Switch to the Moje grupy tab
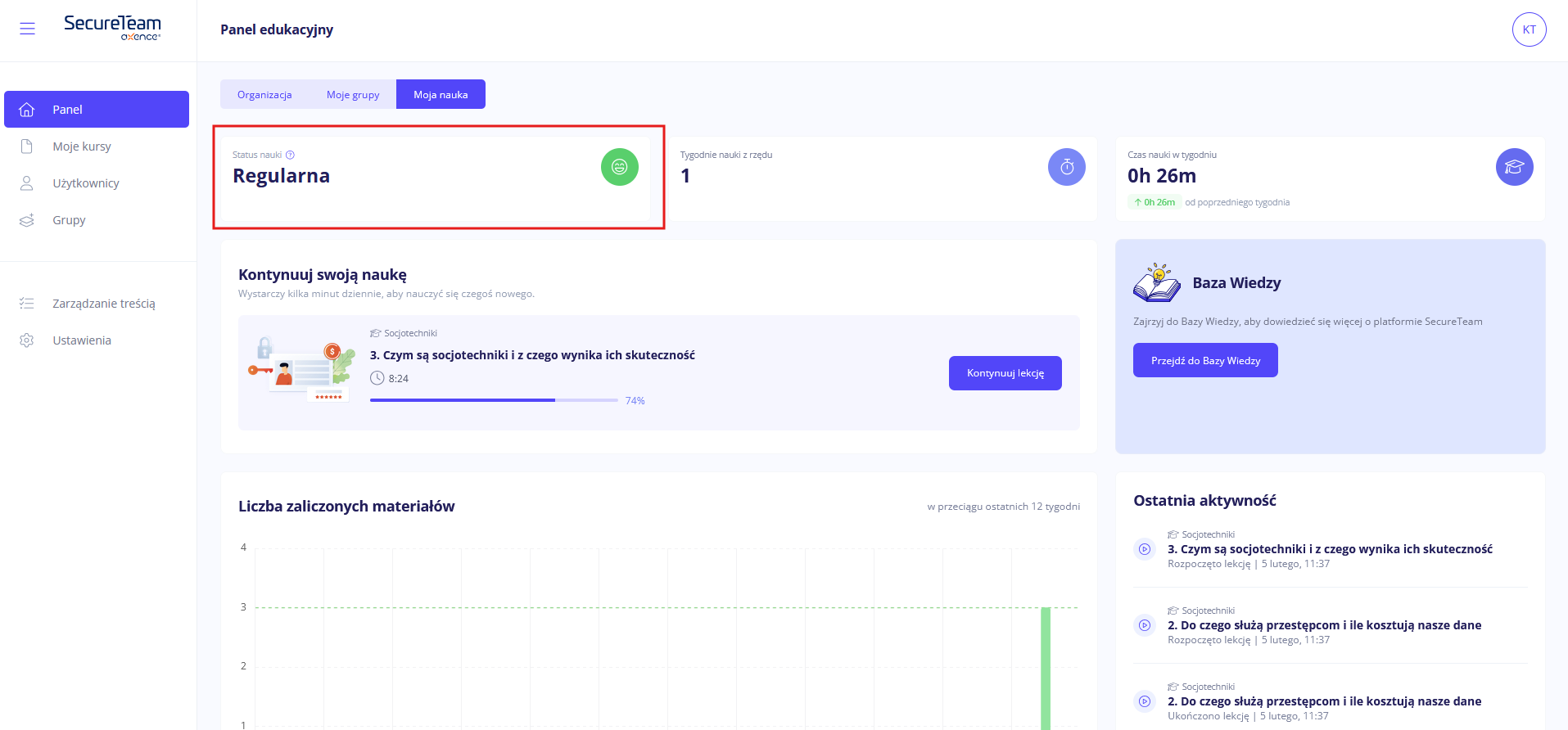The width and height of the screenshot is (1568, 730). click(353, 95)
